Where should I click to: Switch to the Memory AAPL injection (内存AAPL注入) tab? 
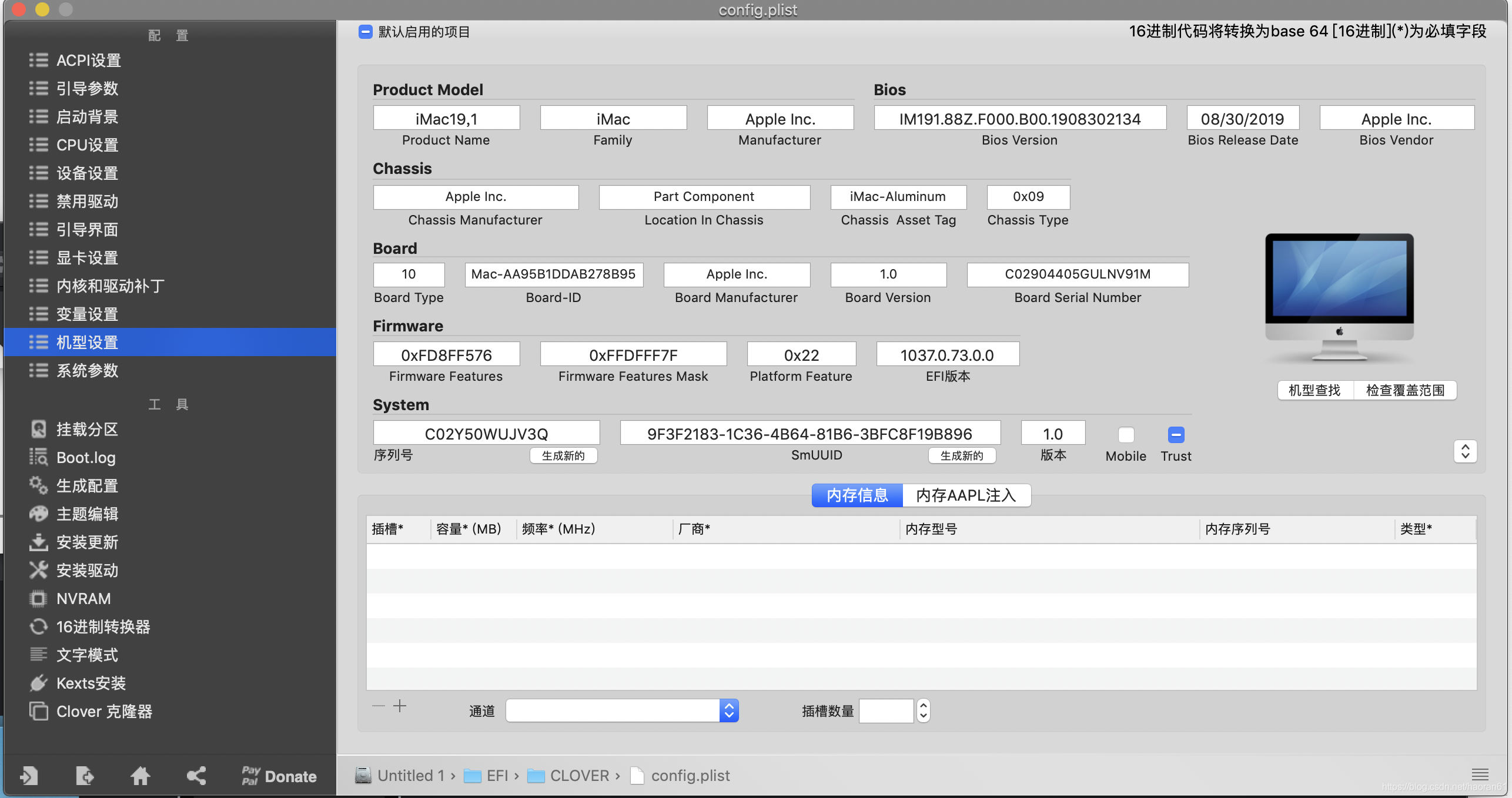(x=966, y=495)
